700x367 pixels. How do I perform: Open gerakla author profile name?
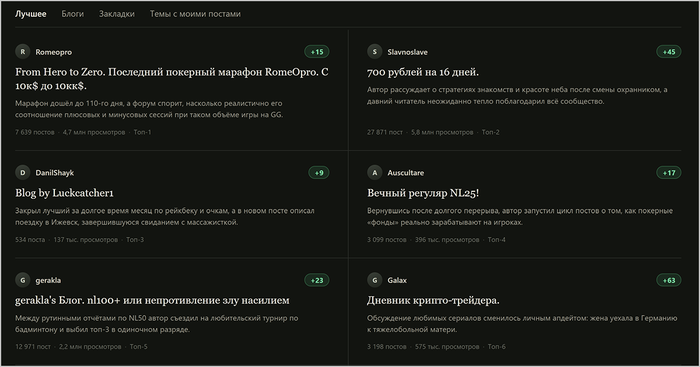pos(48,280)
